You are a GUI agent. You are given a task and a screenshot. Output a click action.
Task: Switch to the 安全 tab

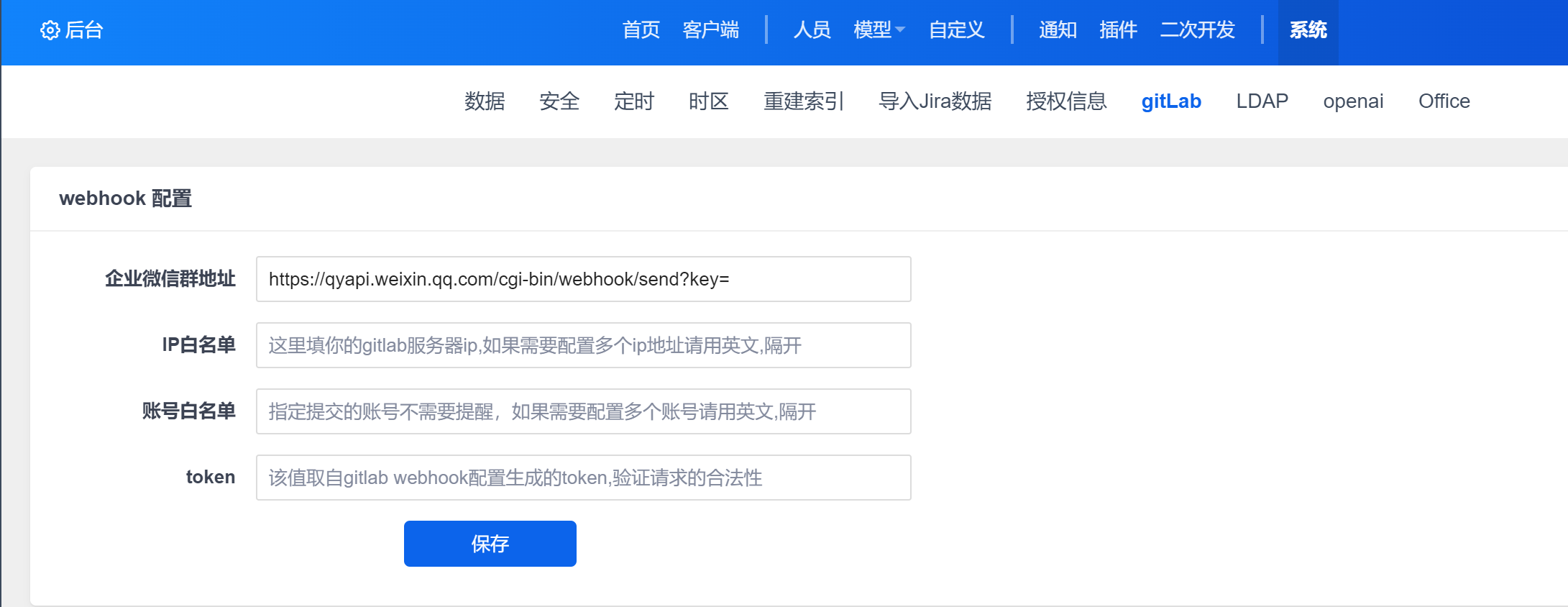(559, 101)
